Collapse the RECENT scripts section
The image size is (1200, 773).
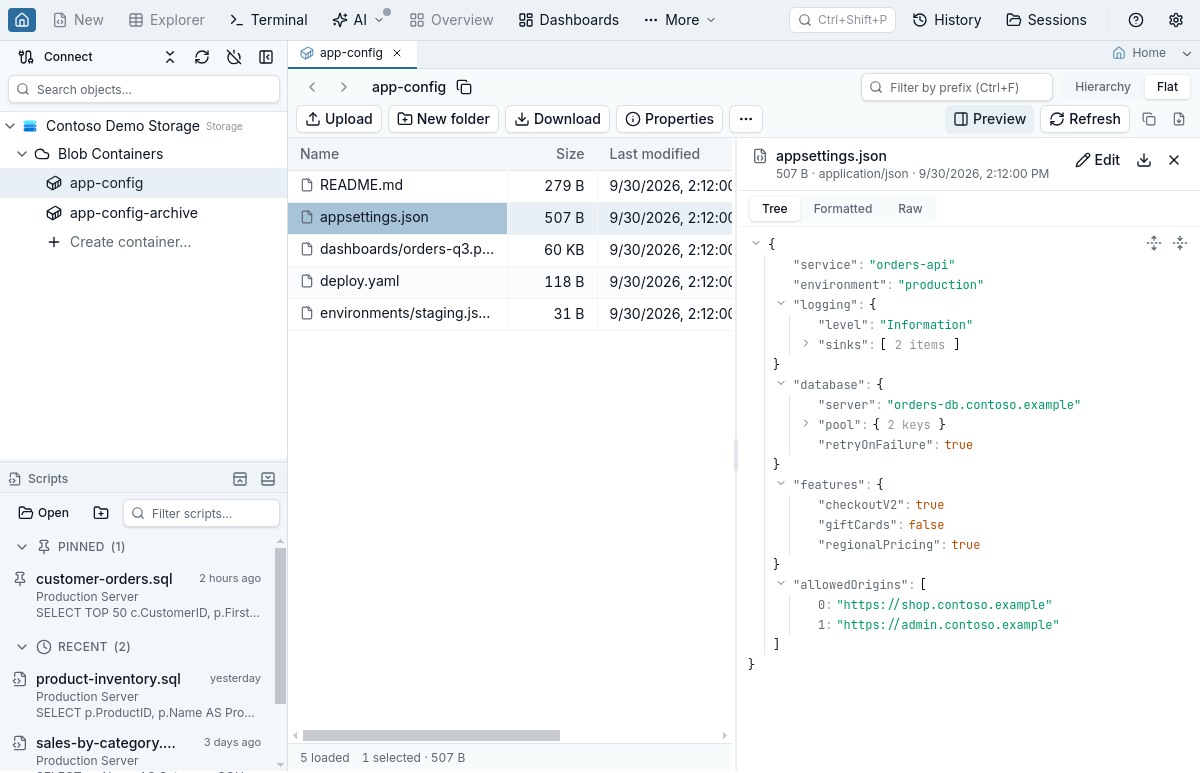(x=22, y=647)
